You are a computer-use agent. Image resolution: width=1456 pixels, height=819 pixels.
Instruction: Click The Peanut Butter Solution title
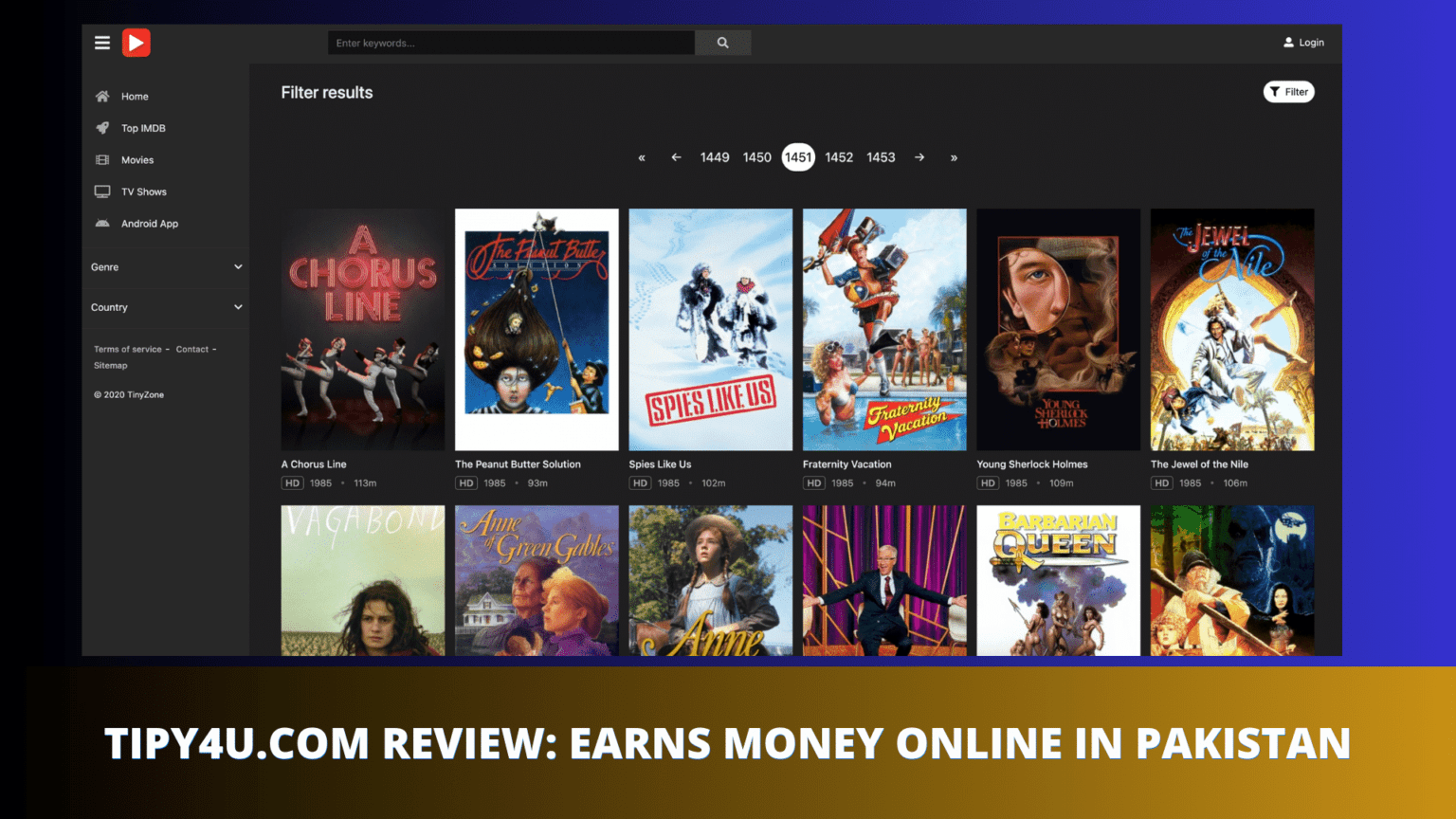(518, 464)
